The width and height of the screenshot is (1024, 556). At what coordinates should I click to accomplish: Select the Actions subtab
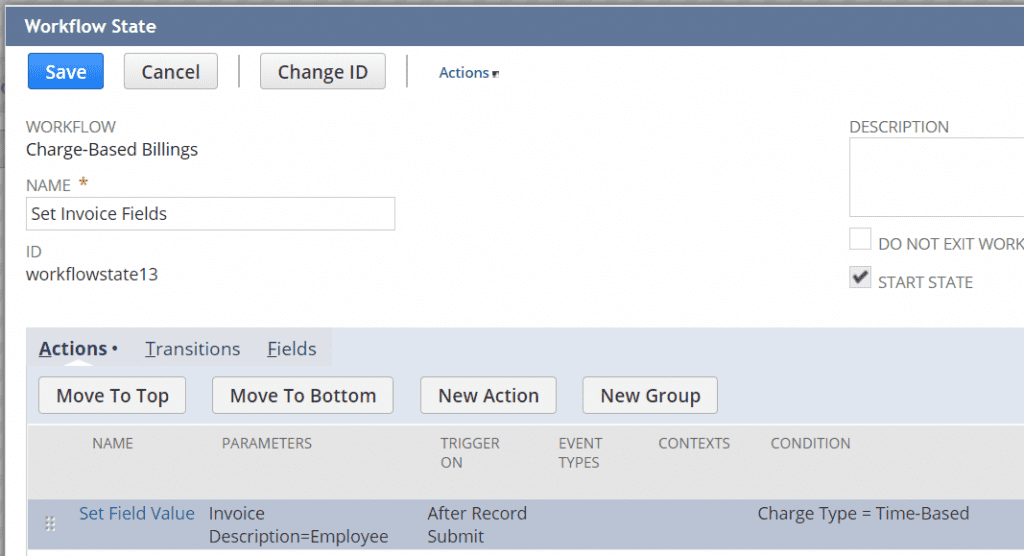tap(73, 349)
